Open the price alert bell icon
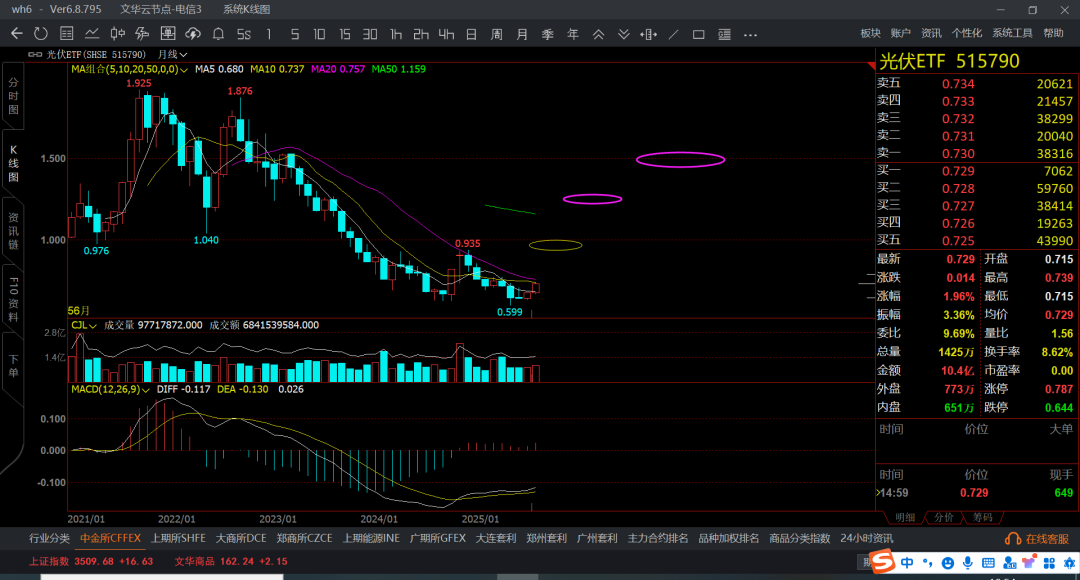 point(218,34)
